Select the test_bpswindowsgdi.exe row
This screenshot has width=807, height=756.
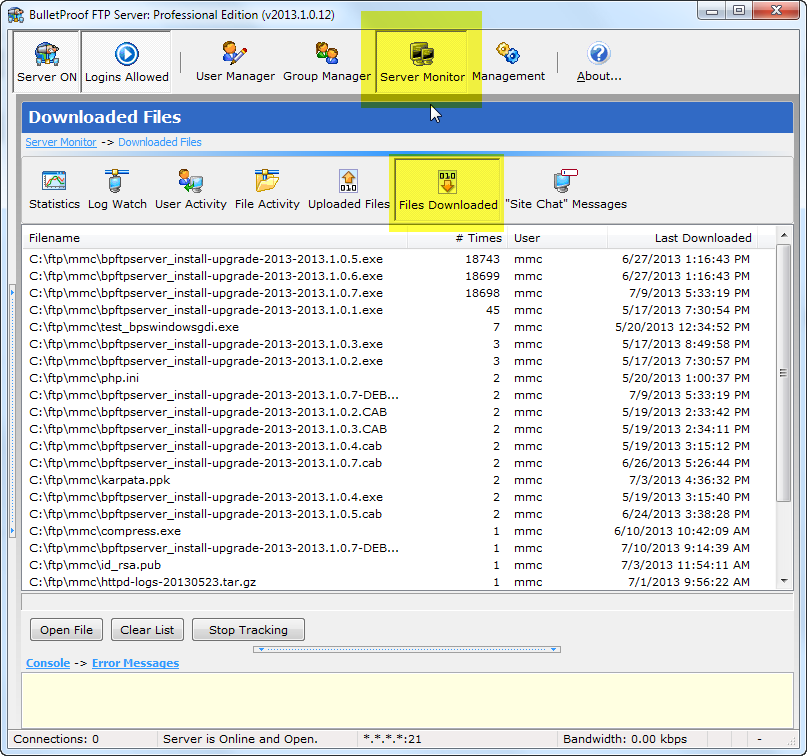399,327
